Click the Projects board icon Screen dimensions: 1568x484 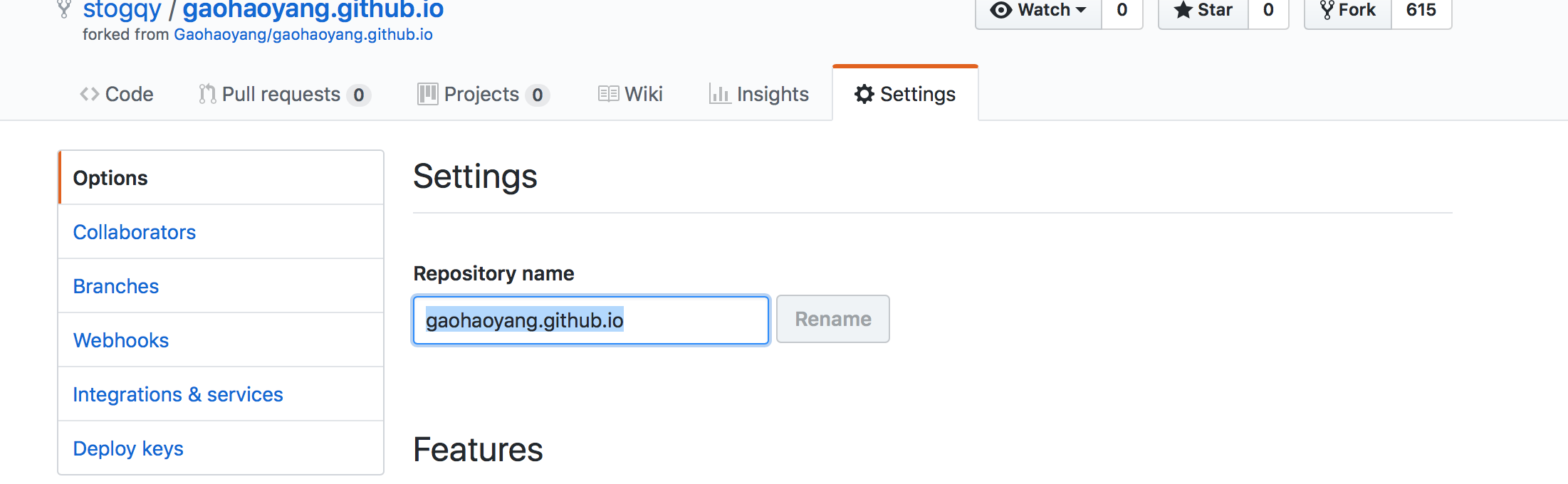pos(428,94)
